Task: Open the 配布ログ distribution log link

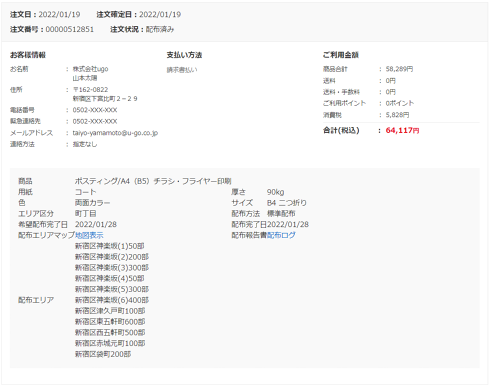Action: (x=281, y=235)
